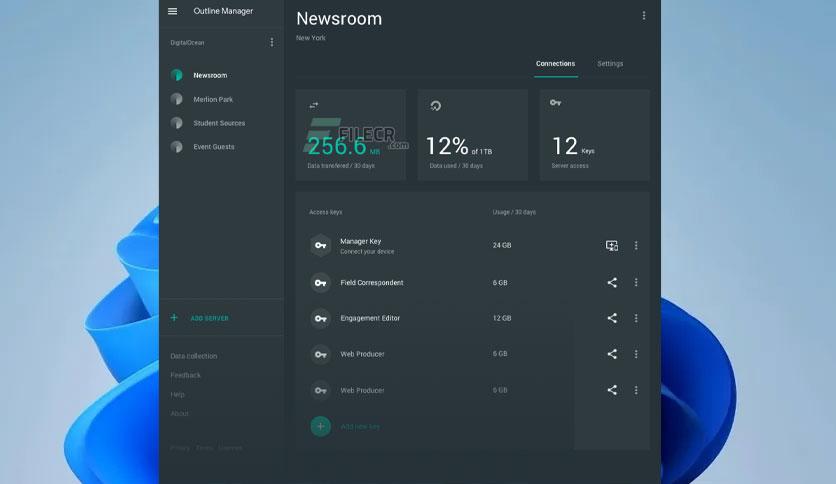Click the Engagement Editor key icon

[x=320, y=318]
